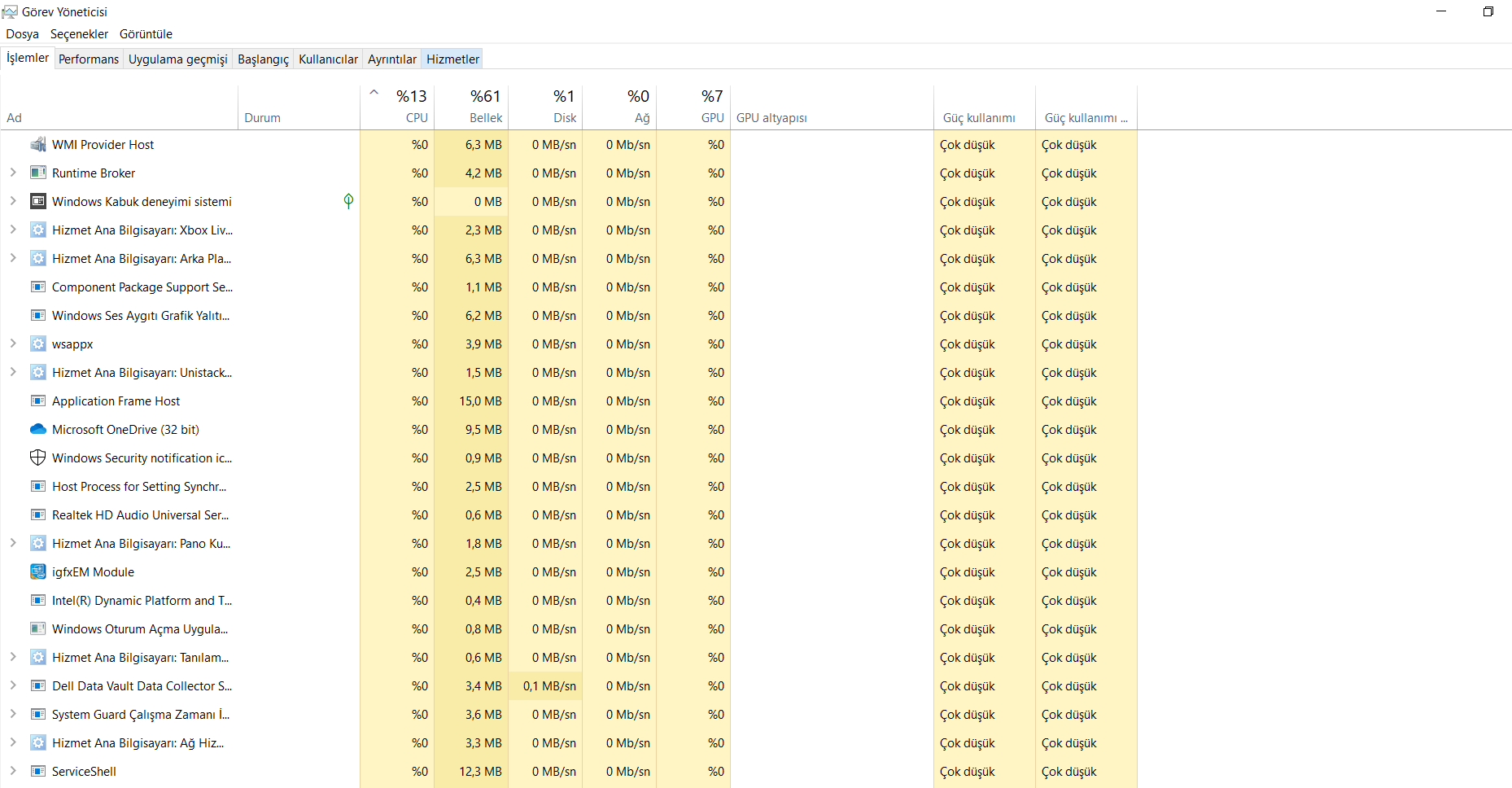Select the Application Frame Host row
Image resolution: width=1512 pixels, height=788 pixels.
[x=116, y=401]
